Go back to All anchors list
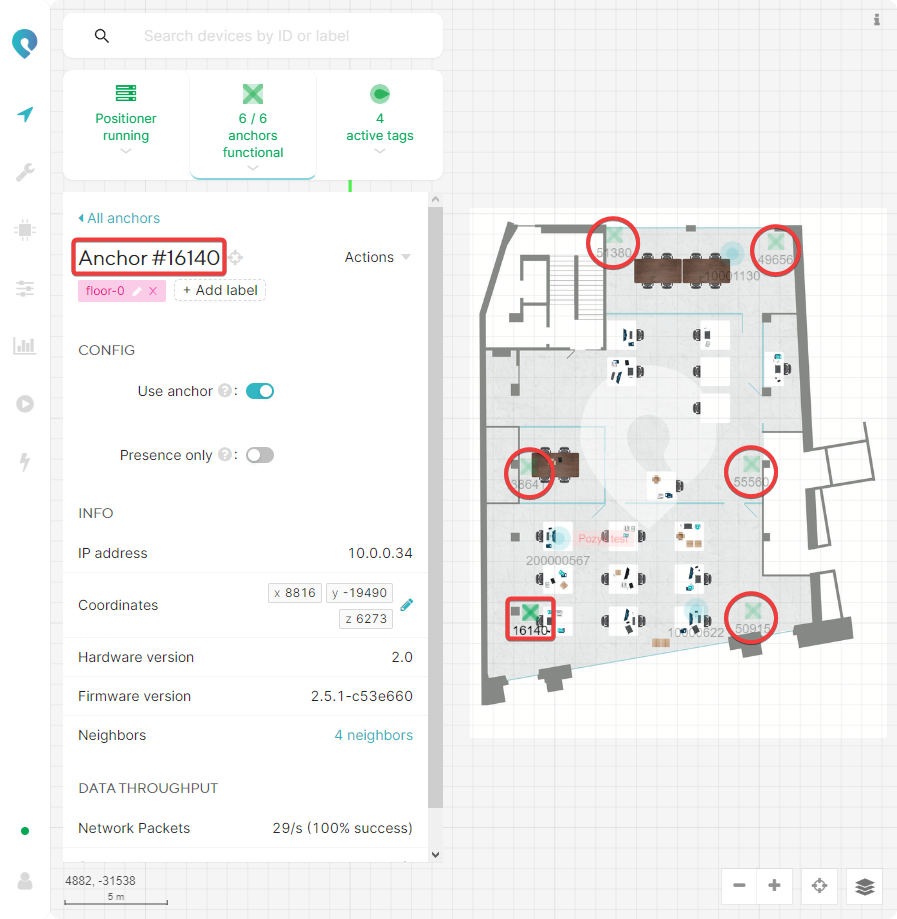 point(119,218)
